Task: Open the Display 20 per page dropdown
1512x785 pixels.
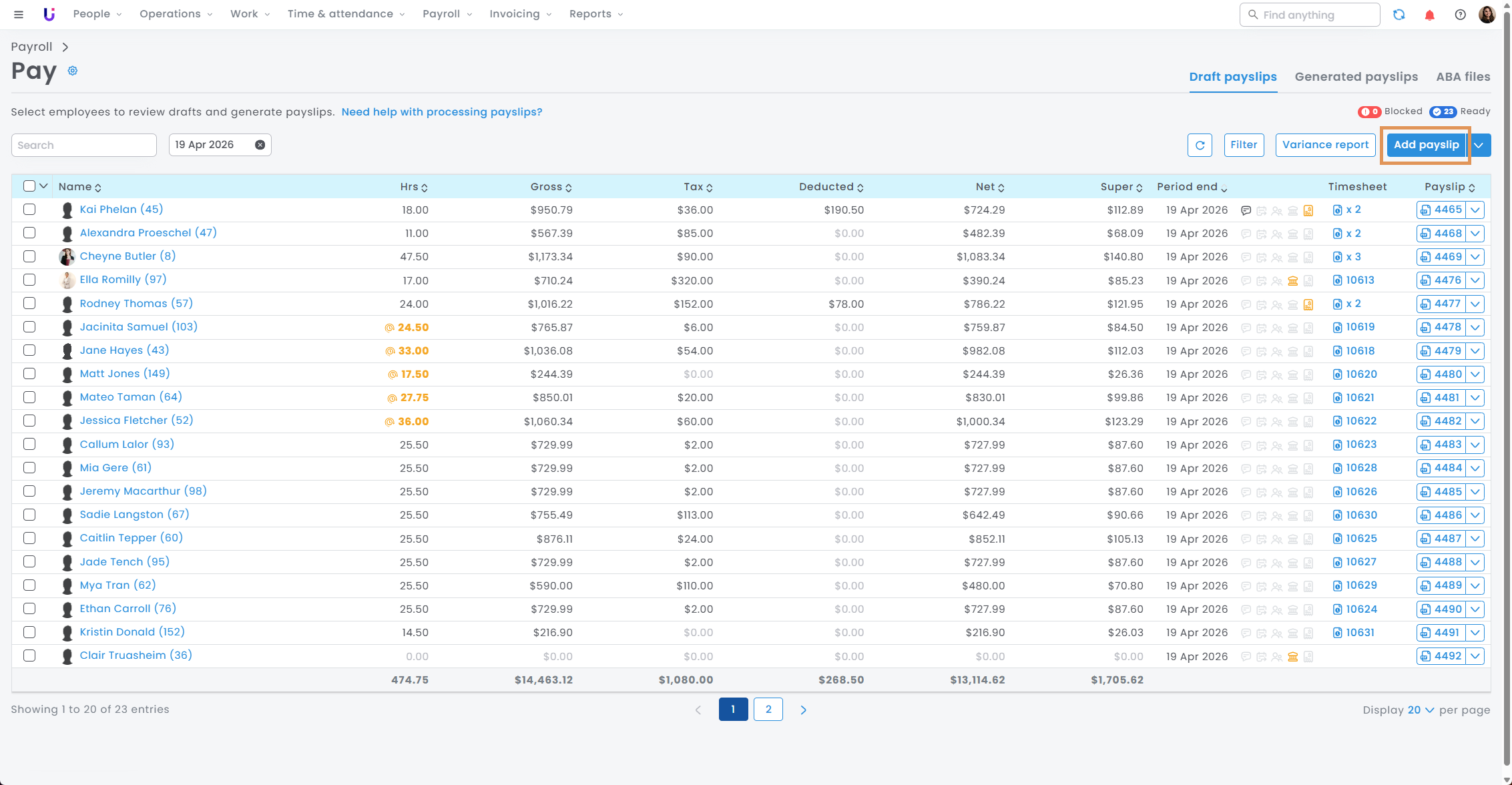Action: (1421, 710)
